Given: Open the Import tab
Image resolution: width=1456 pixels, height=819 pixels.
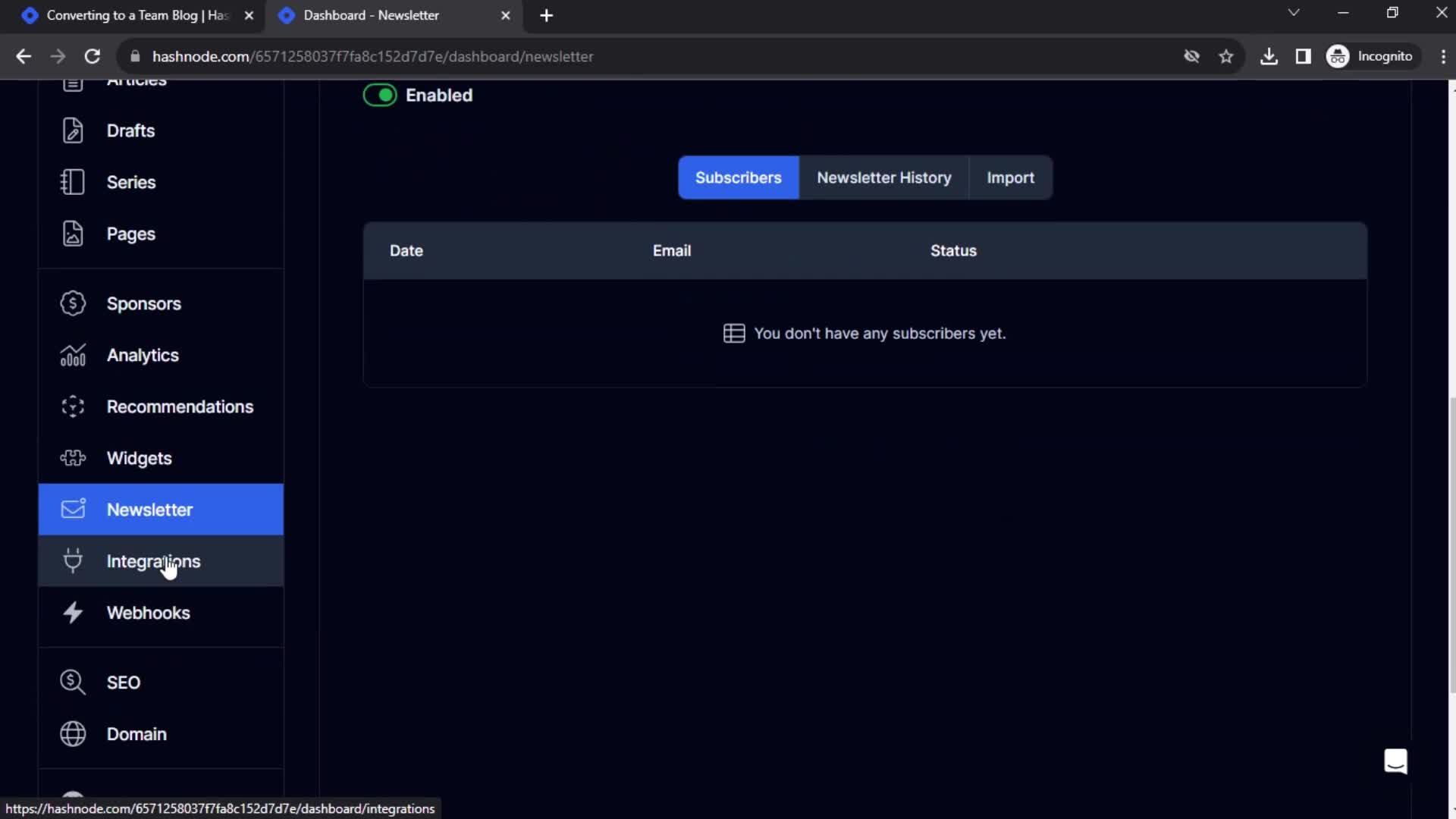Looking at the screenshot, I should (1010, 177).
